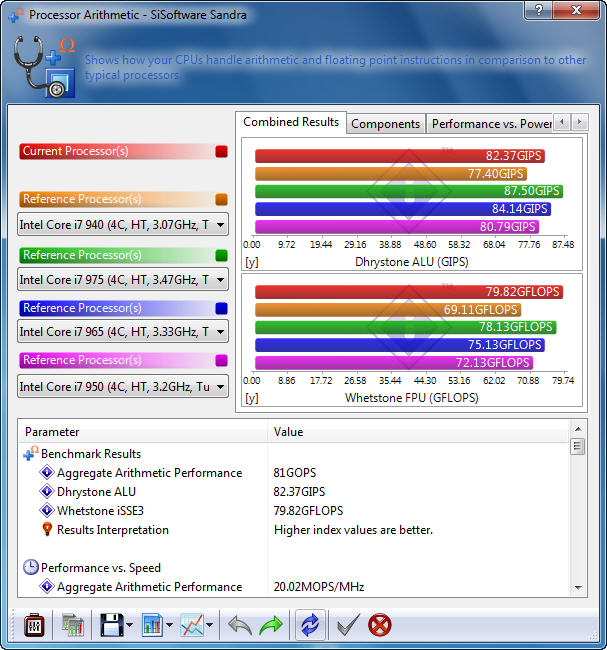The width and height of the screenshot is (607, 650).
Task: Toggle the green Reference Processor swatch
Action: coord(221,255)
